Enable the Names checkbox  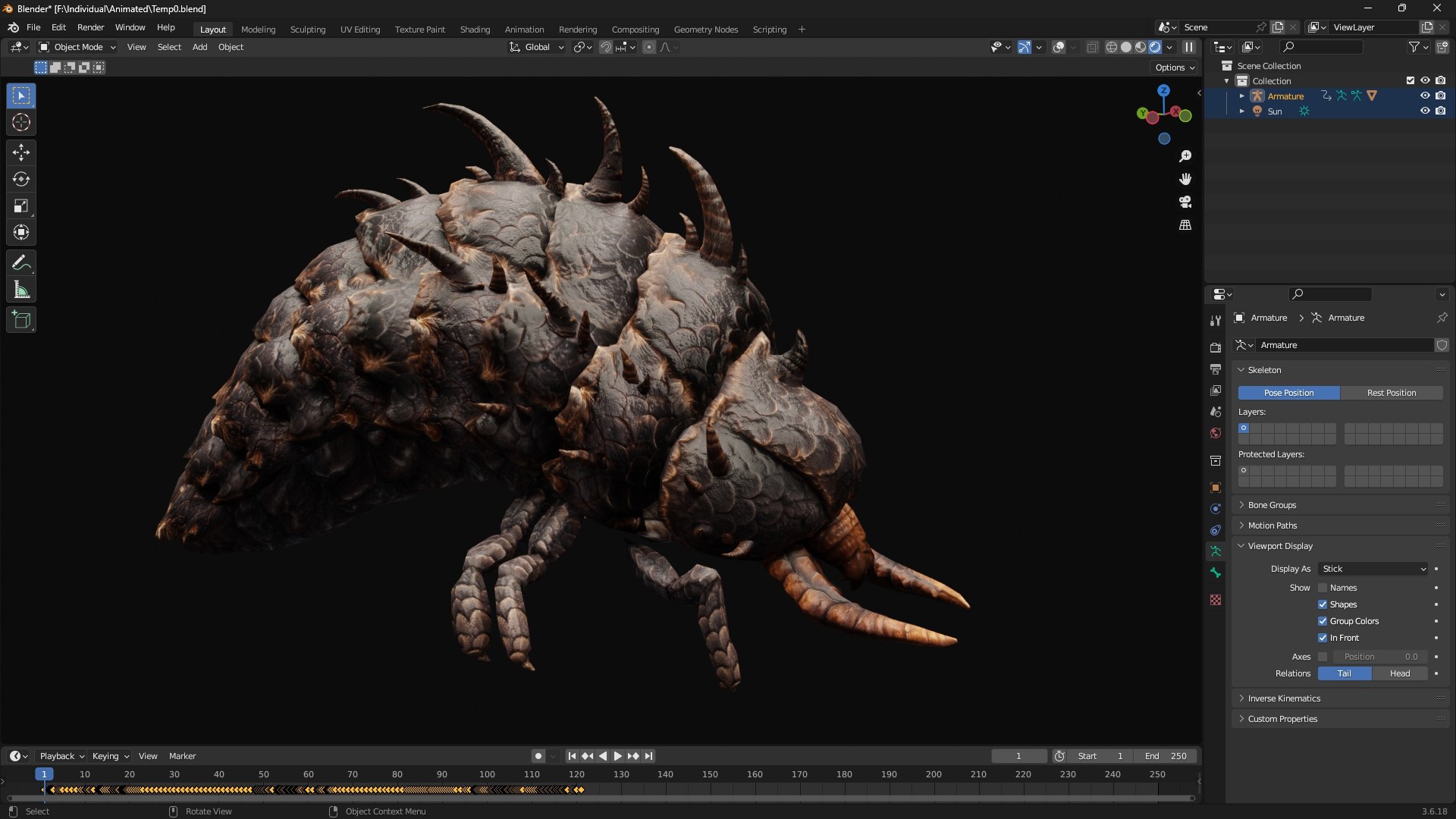(1323, 588)
